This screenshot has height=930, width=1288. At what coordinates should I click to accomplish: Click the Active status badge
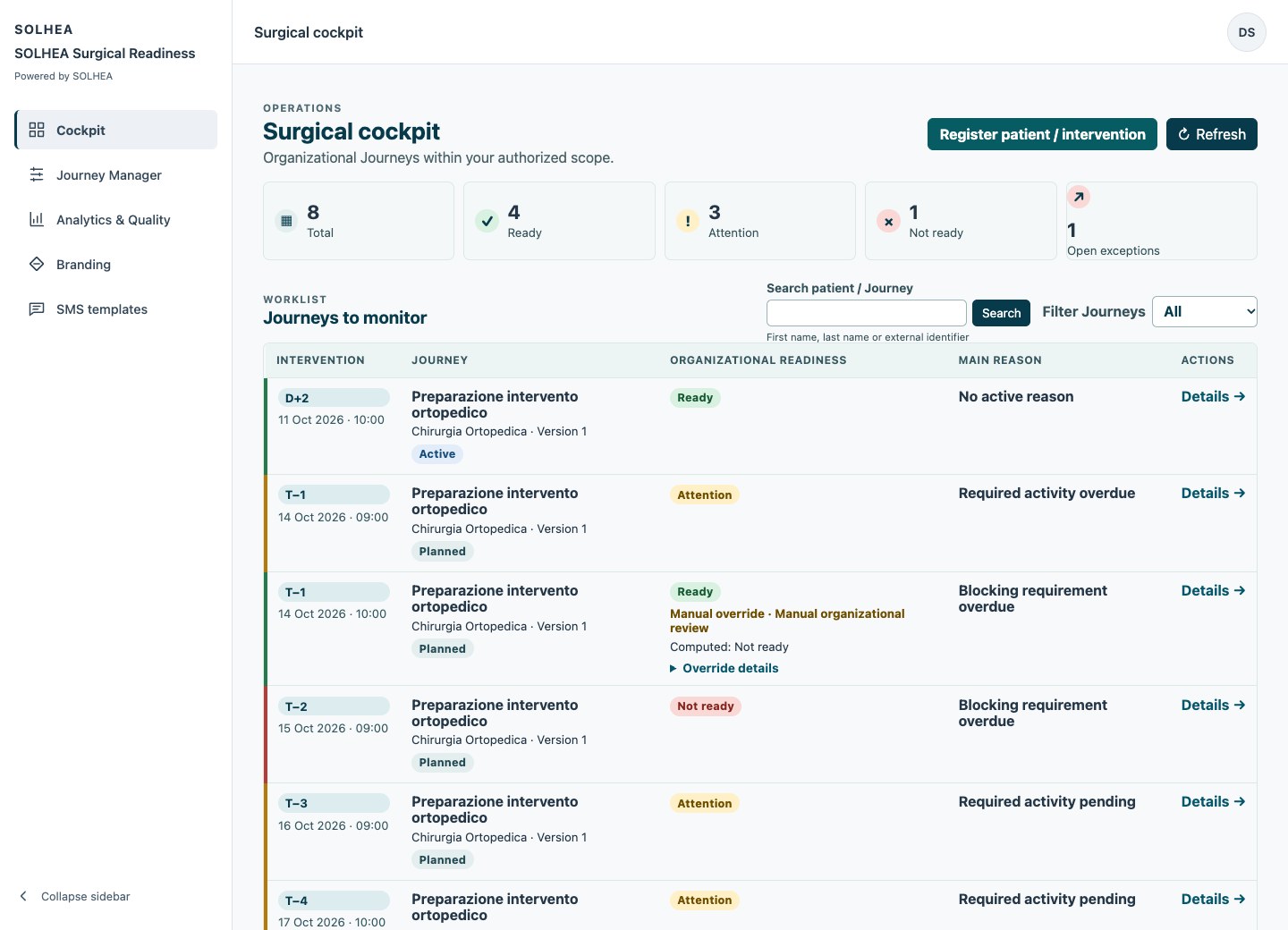pos(437,454)
